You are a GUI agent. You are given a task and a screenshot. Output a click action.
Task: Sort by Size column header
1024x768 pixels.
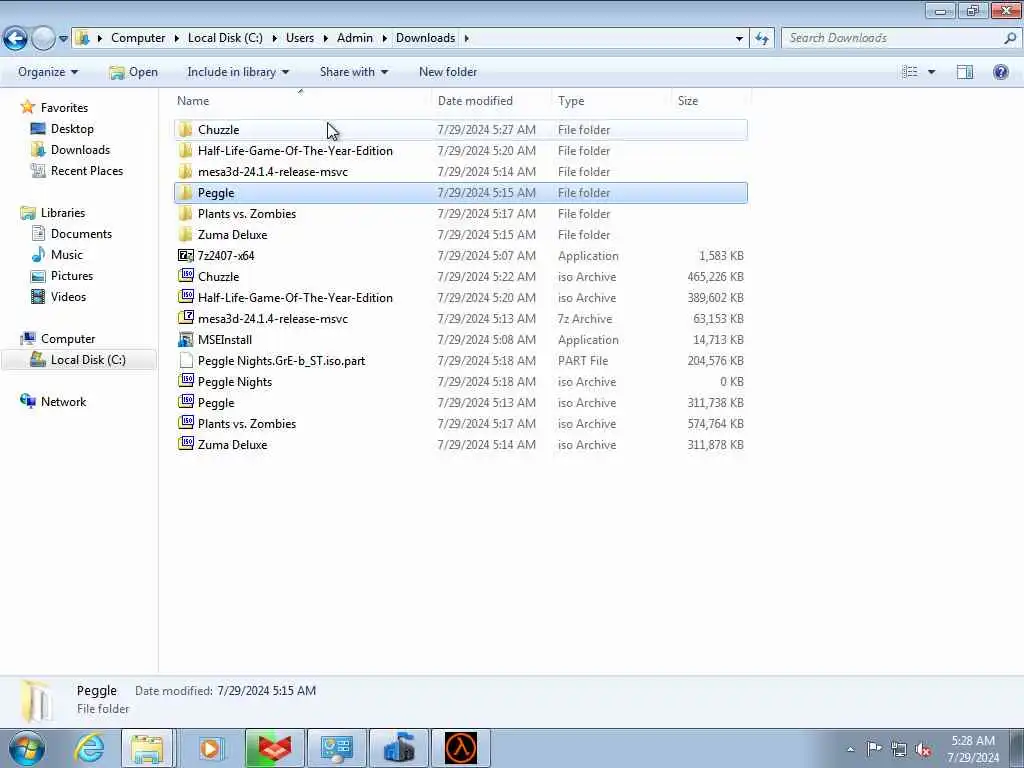(711, 101)
